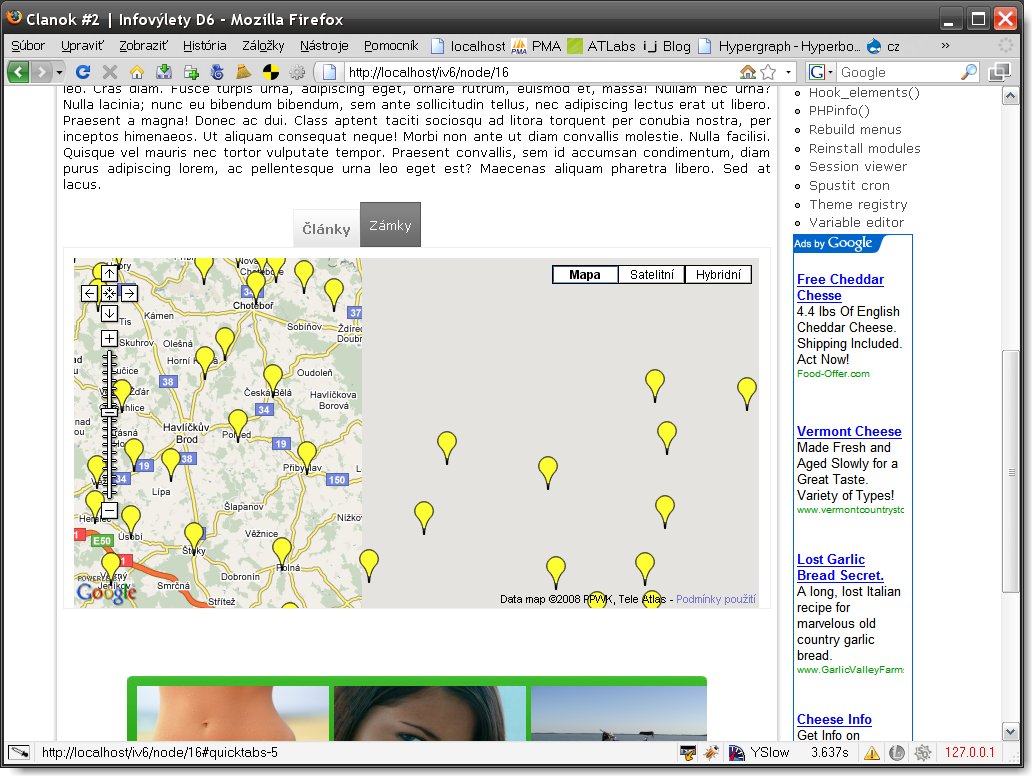1032x776 pixels.
Task: Click the Theme registry link
Action: [x=858, y=204]
